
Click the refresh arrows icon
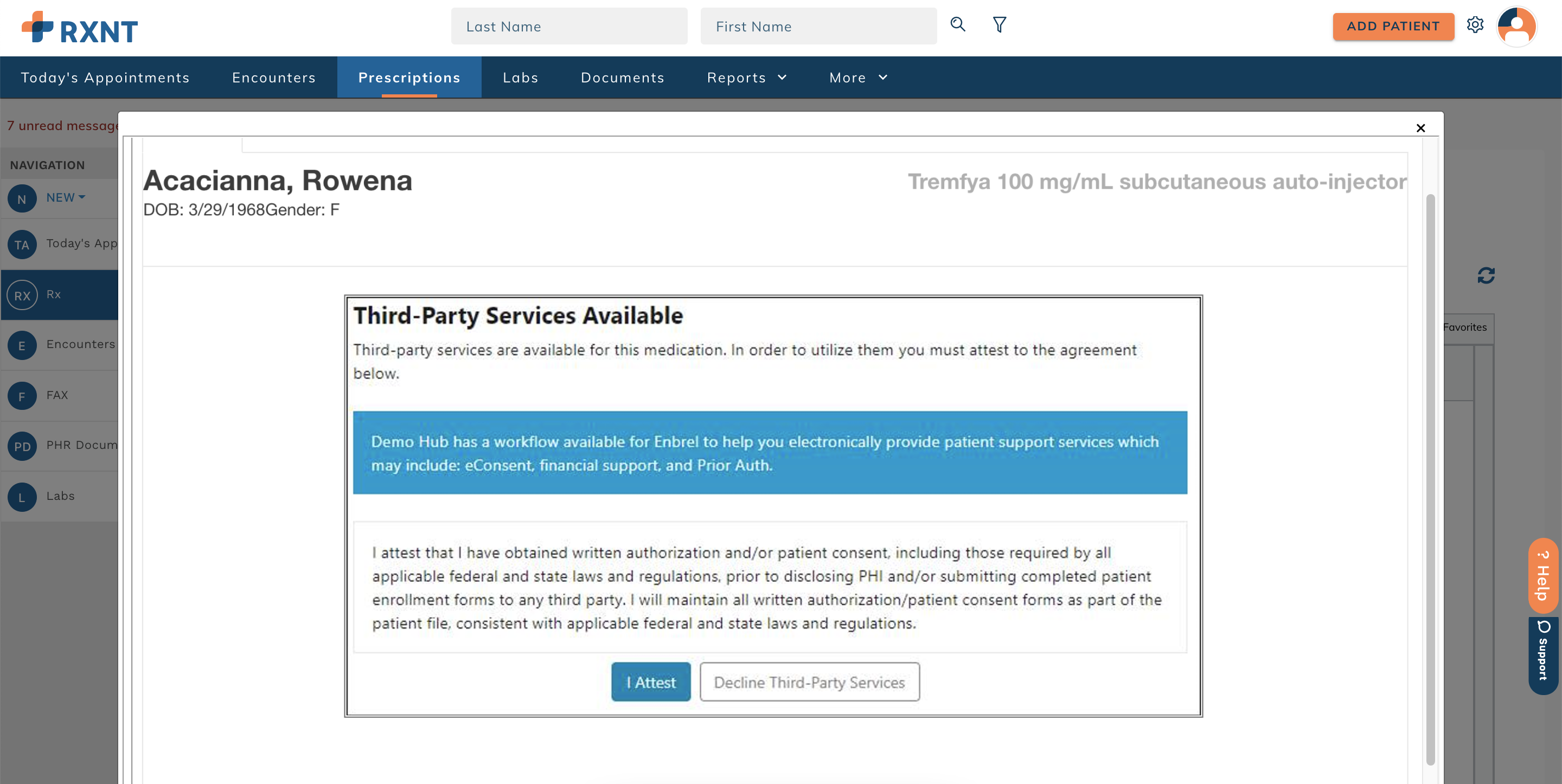(1486, 276)
